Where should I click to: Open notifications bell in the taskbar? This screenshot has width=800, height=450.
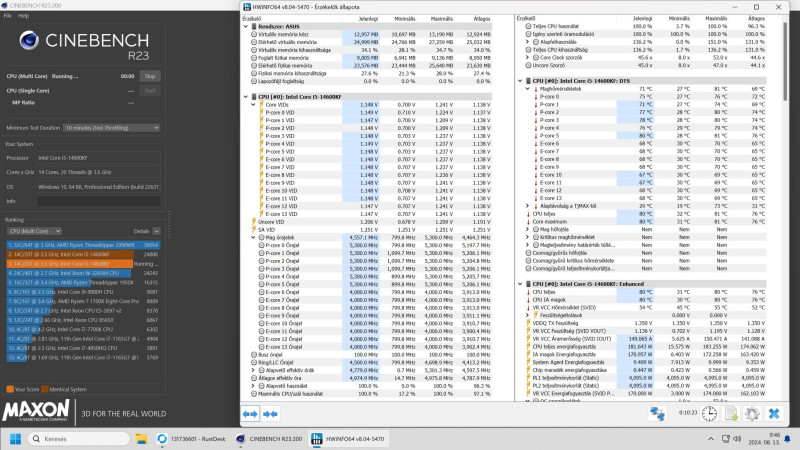[787, 439]
